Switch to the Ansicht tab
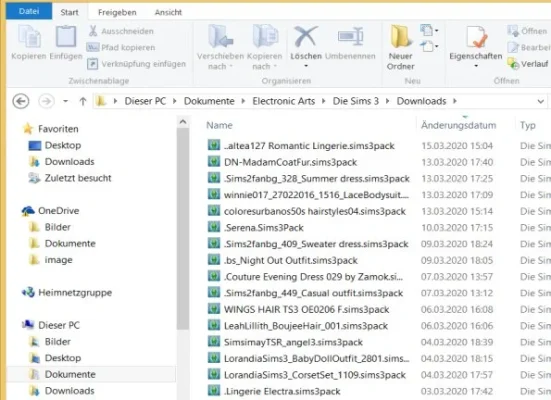Viewport: 551px width, 400px height. (x=168, y=12)
